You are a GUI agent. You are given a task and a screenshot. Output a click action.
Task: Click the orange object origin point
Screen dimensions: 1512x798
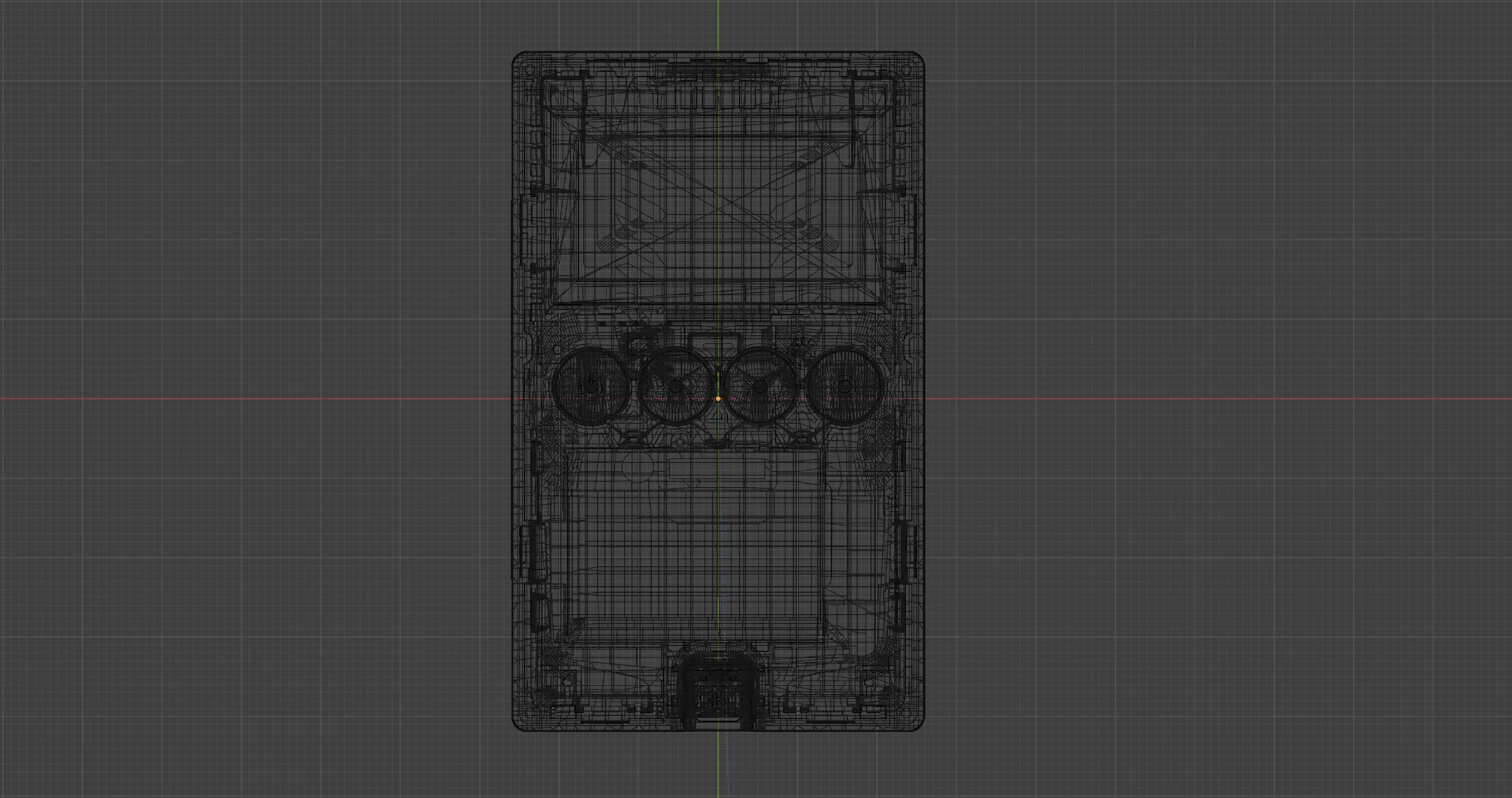tap(718, 399)
